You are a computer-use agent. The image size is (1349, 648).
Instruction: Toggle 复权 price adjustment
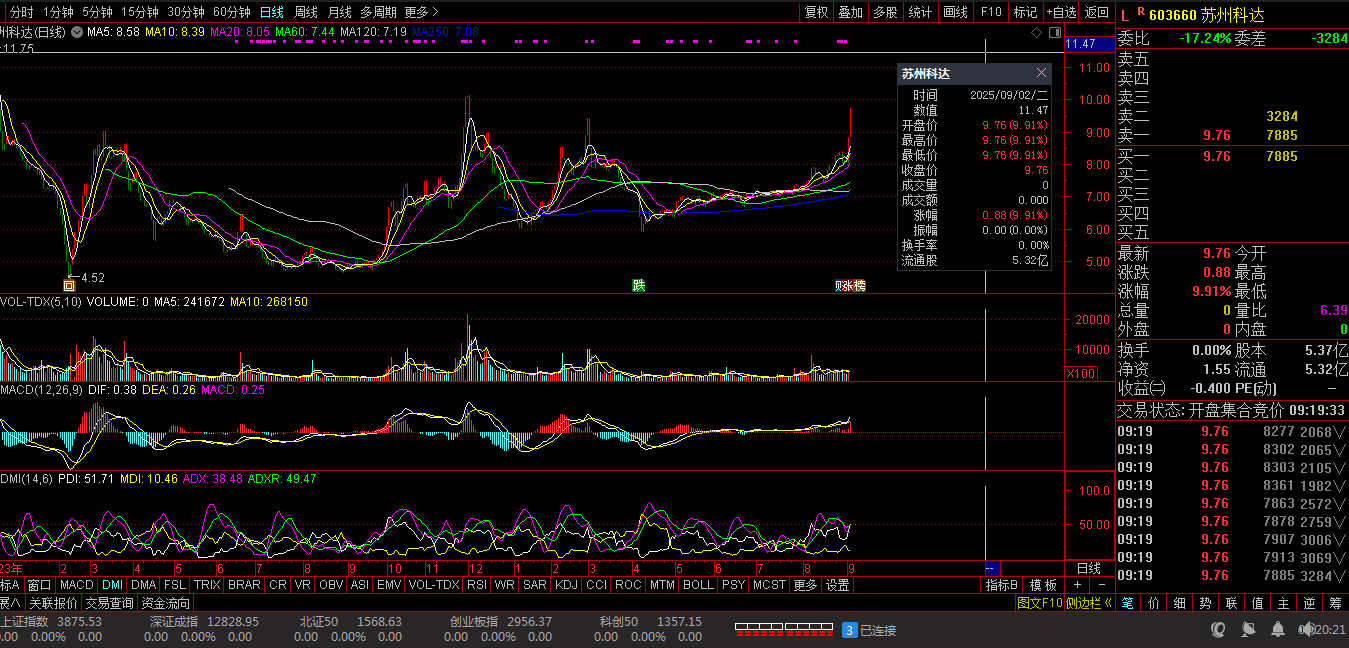coord(817,12)
